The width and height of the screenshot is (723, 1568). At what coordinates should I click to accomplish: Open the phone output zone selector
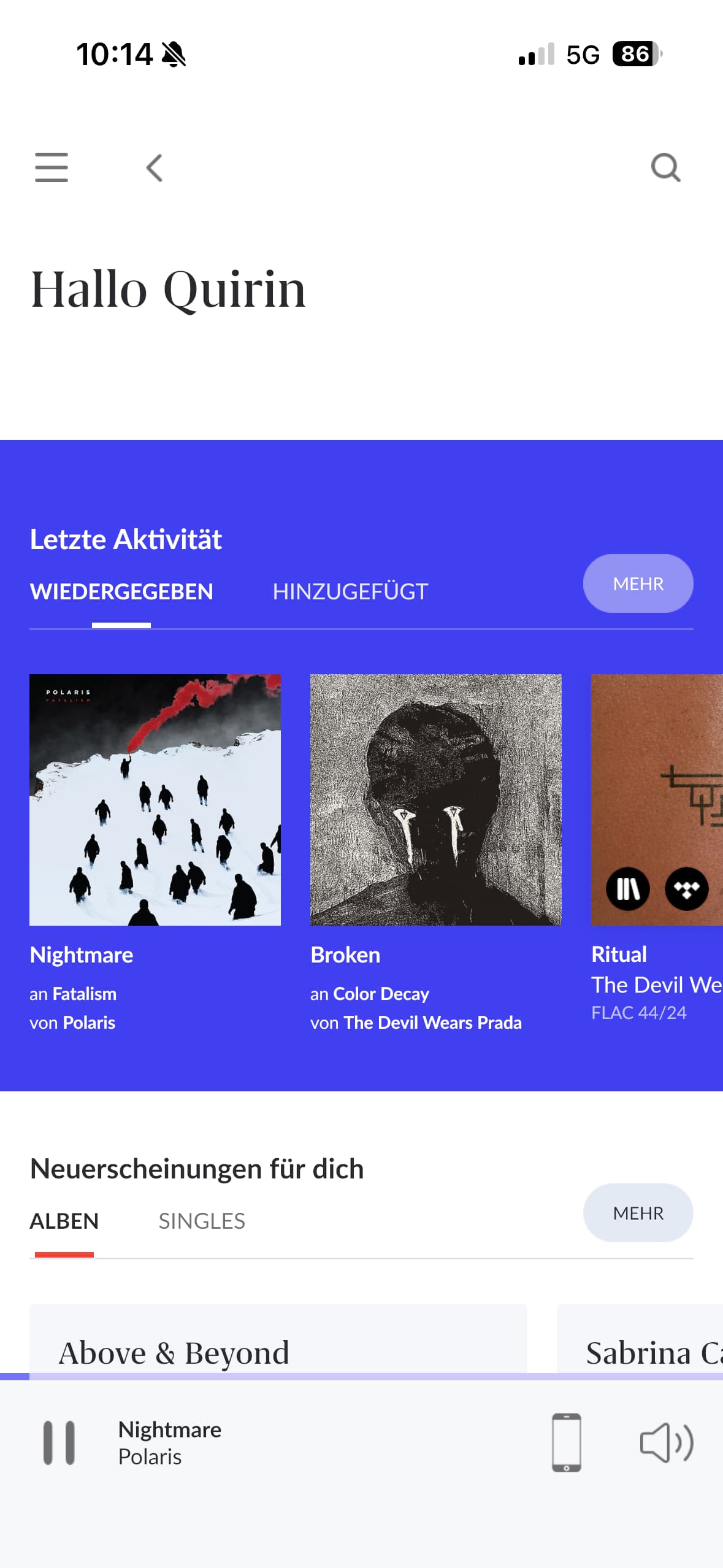click(x=566, y=1442)
